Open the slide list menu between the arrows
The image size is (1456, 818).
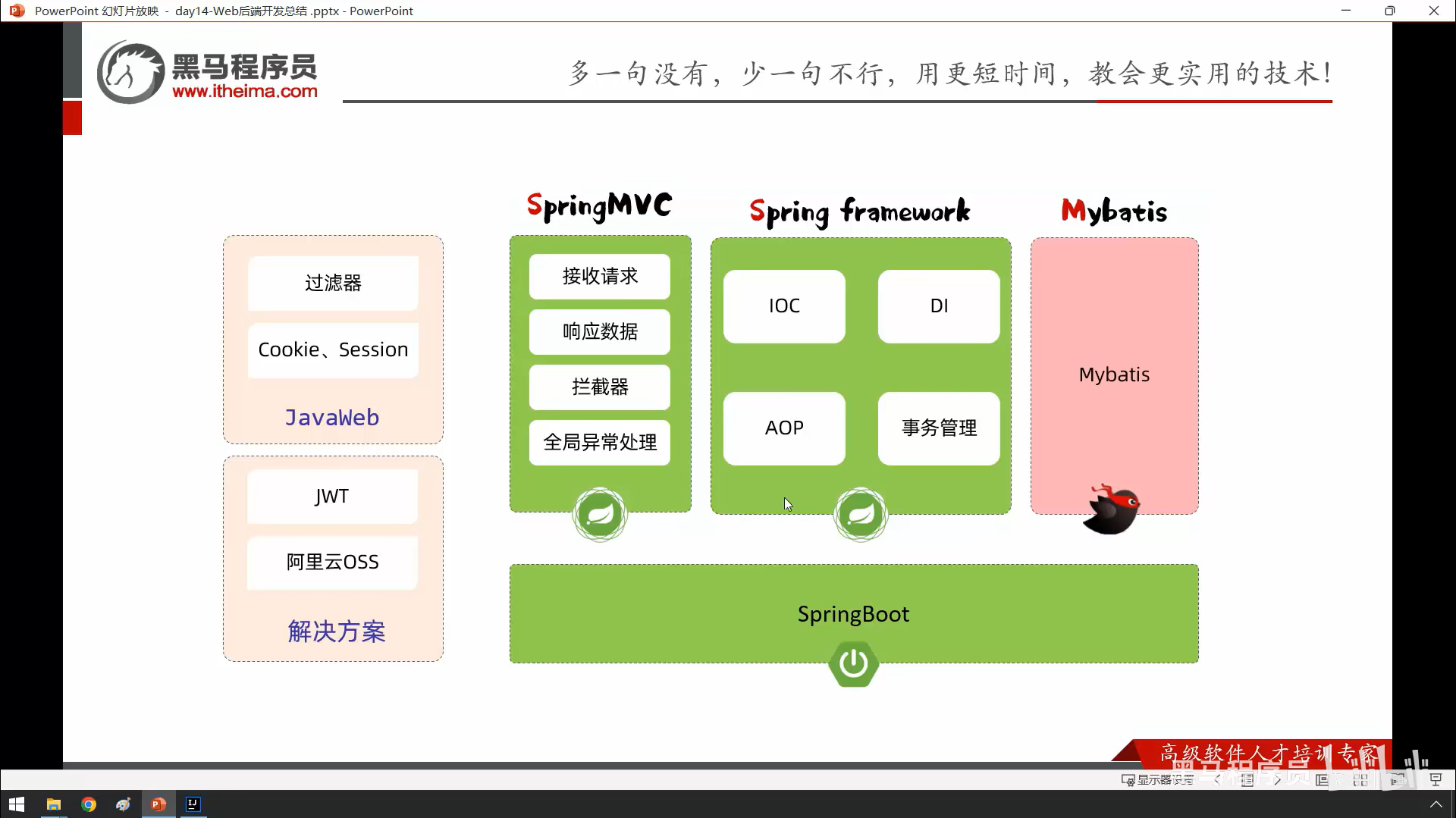(x=1247, y=779)
